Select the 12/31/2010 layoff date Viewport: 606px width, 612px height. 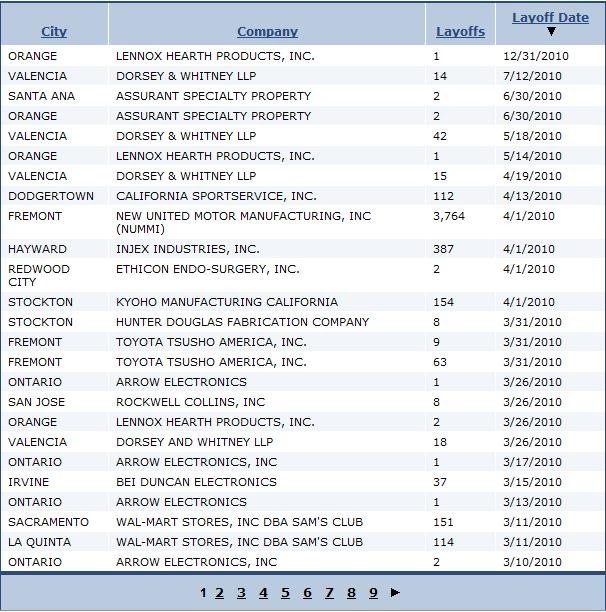click(x=536, y=56)
